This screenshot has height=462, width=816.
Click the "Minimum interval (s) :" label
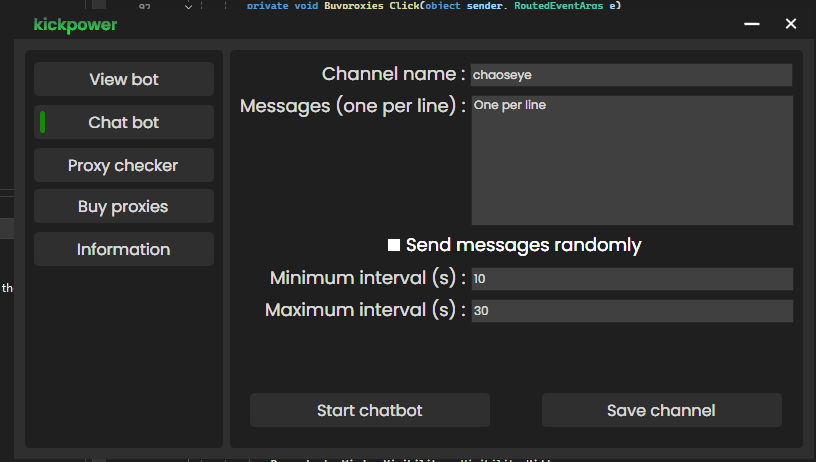click(x=368, y=278)
